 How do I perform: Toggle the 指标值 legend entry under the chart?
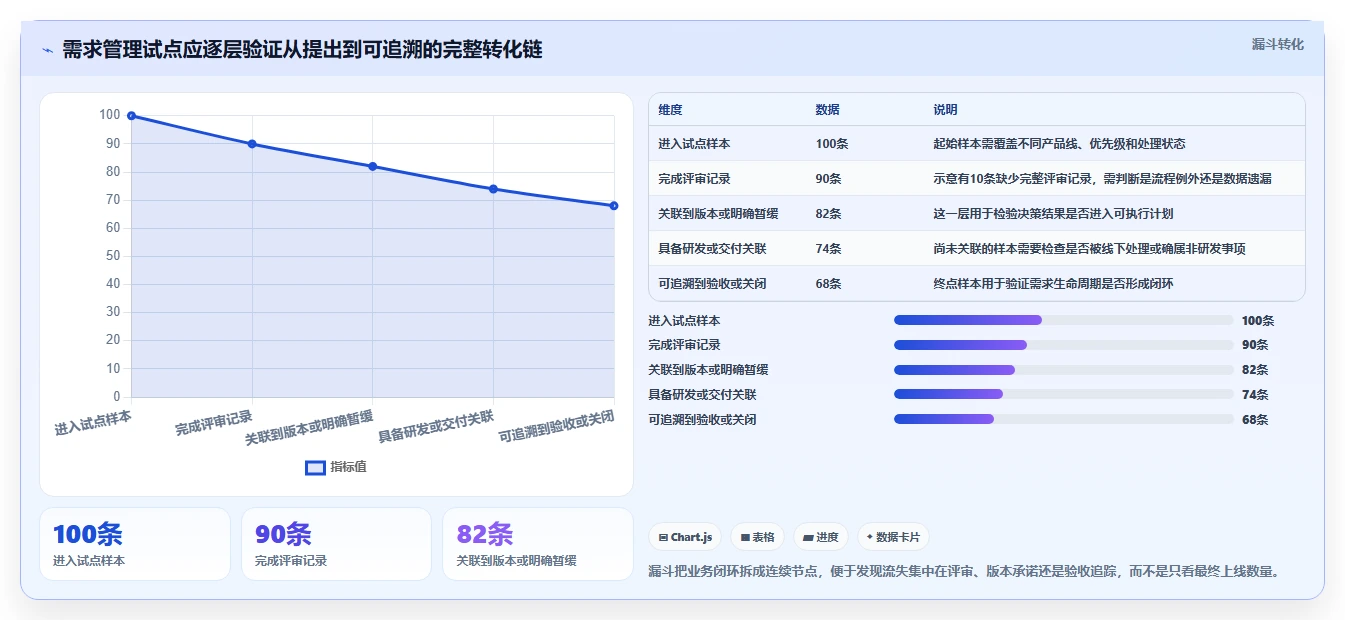click(x=336, y=467)
